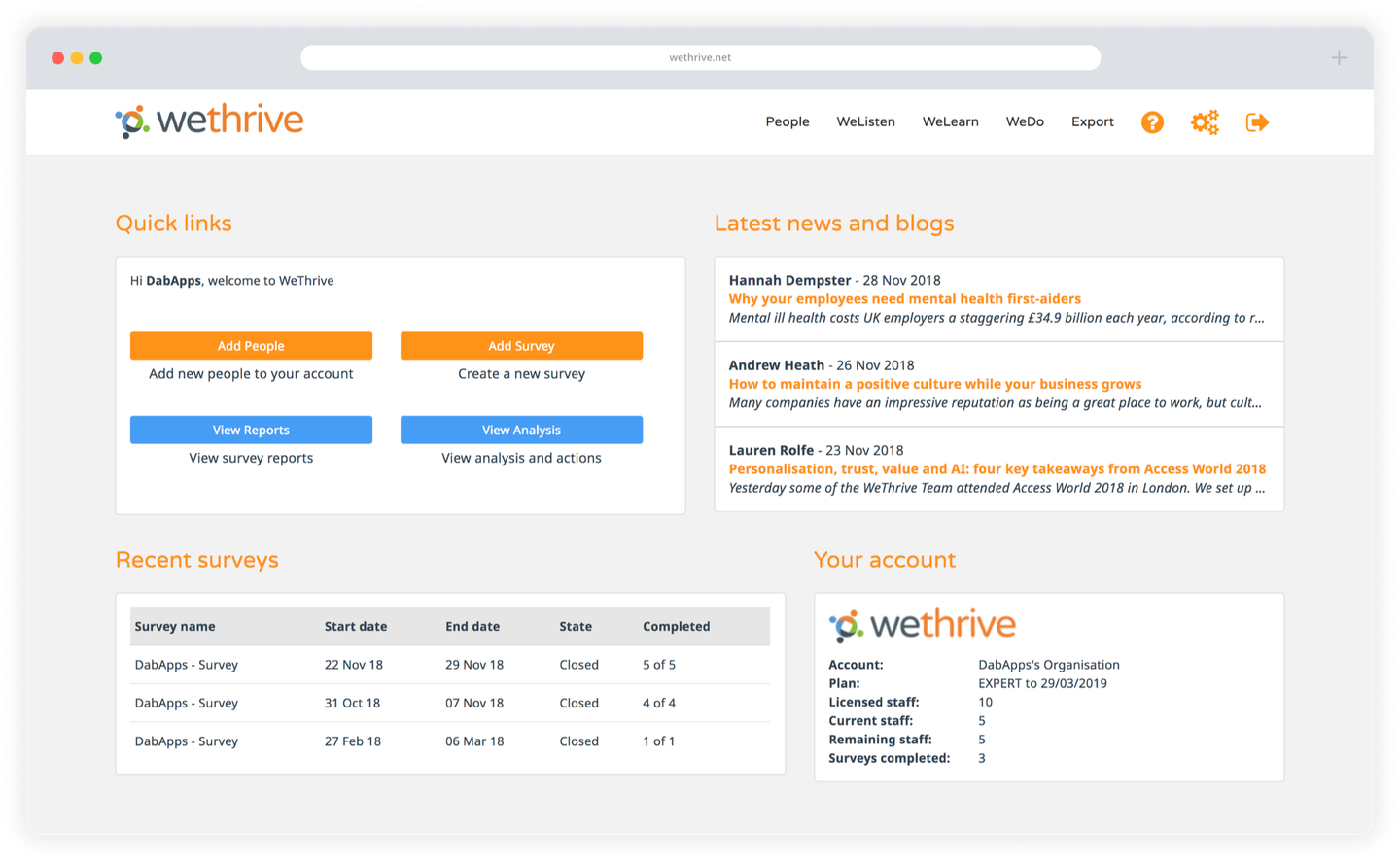Open the WeDo menu
Screen dimensions: 1400x862
(x=1025, y=121)
